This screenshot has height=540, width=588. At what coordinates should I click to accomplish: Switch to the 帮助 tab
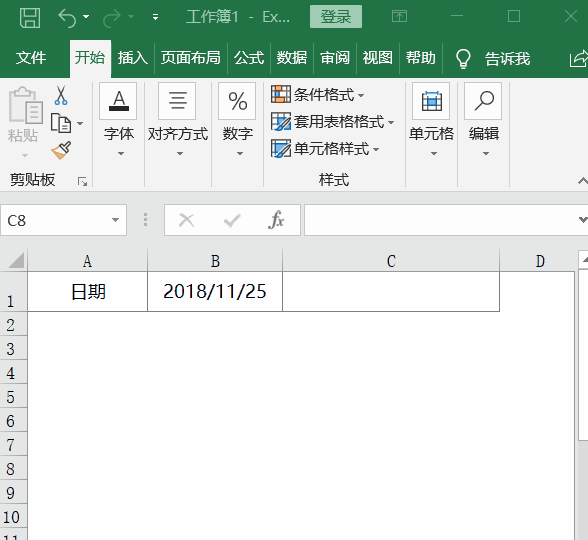tap(420, 58)
